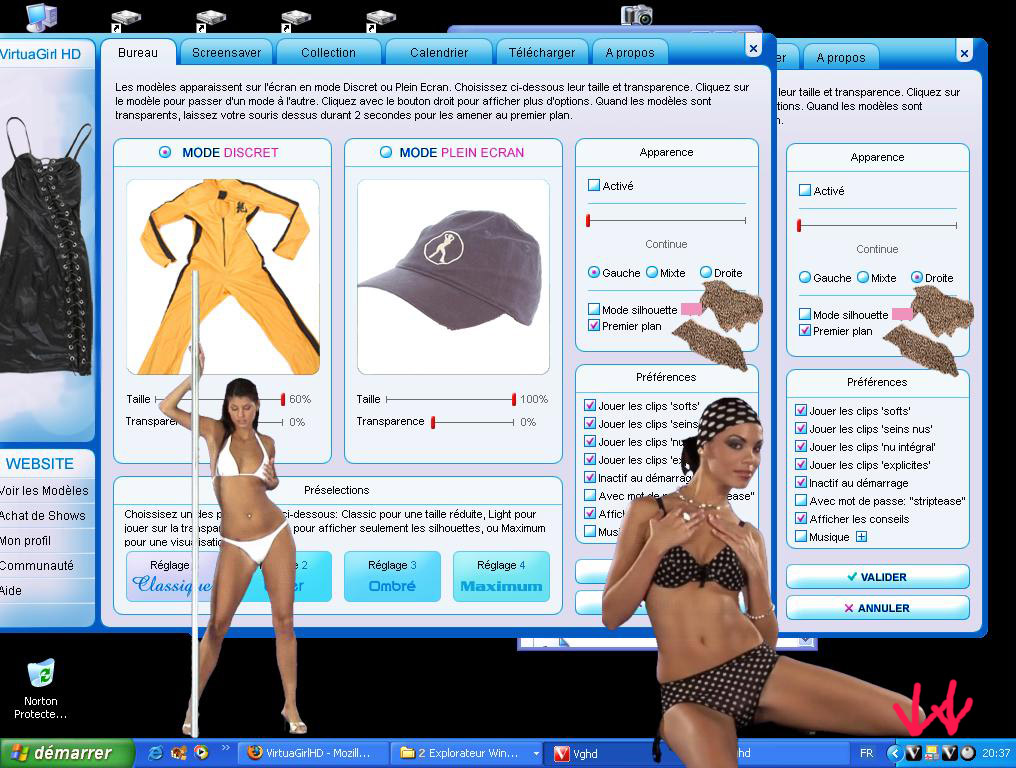This screenshot has height=768, width=1016.
Task: Apply Réglage 4 Maximum preset
Action: click(x=502, y=576)
